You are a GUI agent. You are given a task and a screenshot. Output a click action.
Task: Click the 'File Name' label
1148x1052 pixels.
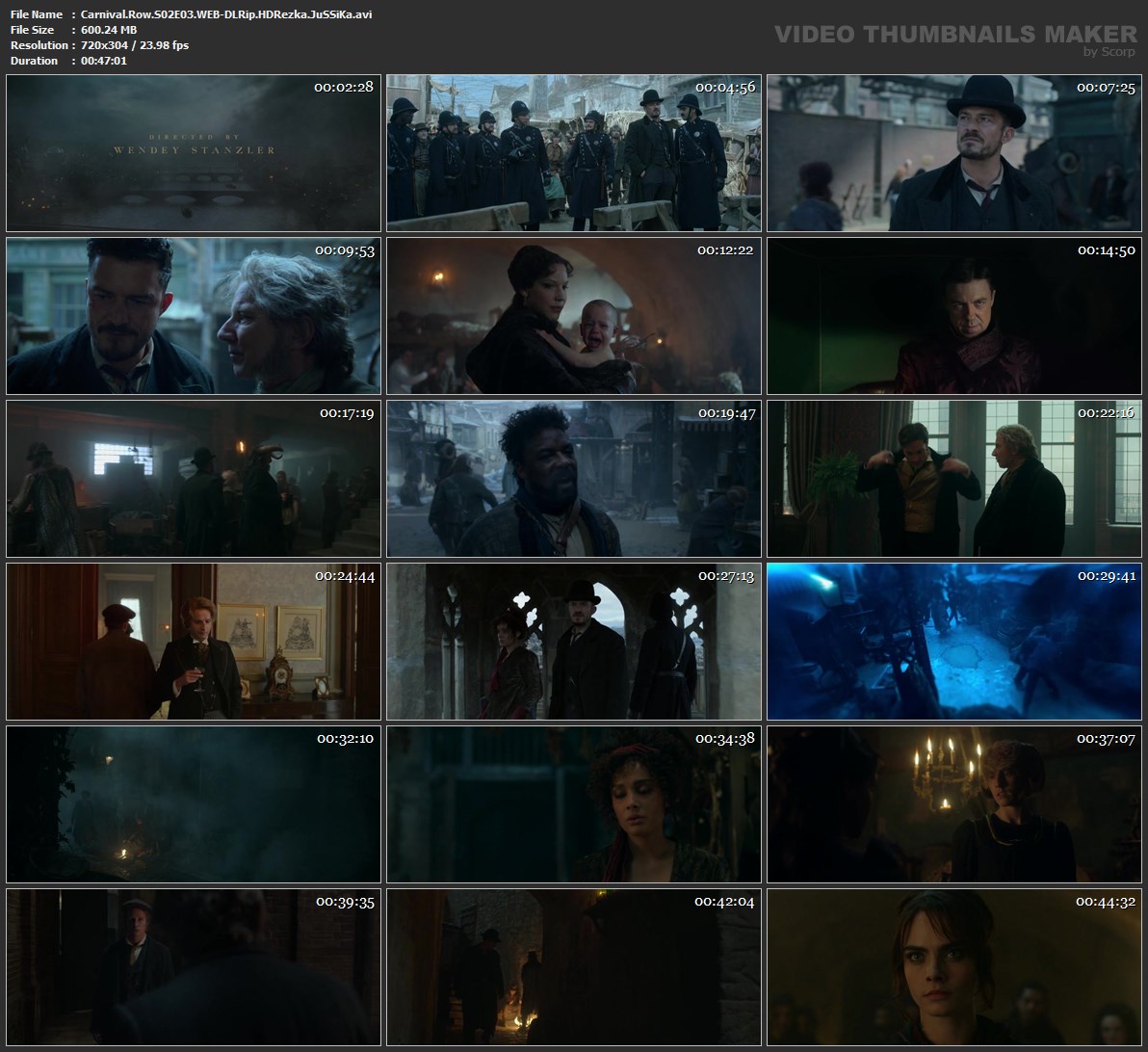[37, 14]
